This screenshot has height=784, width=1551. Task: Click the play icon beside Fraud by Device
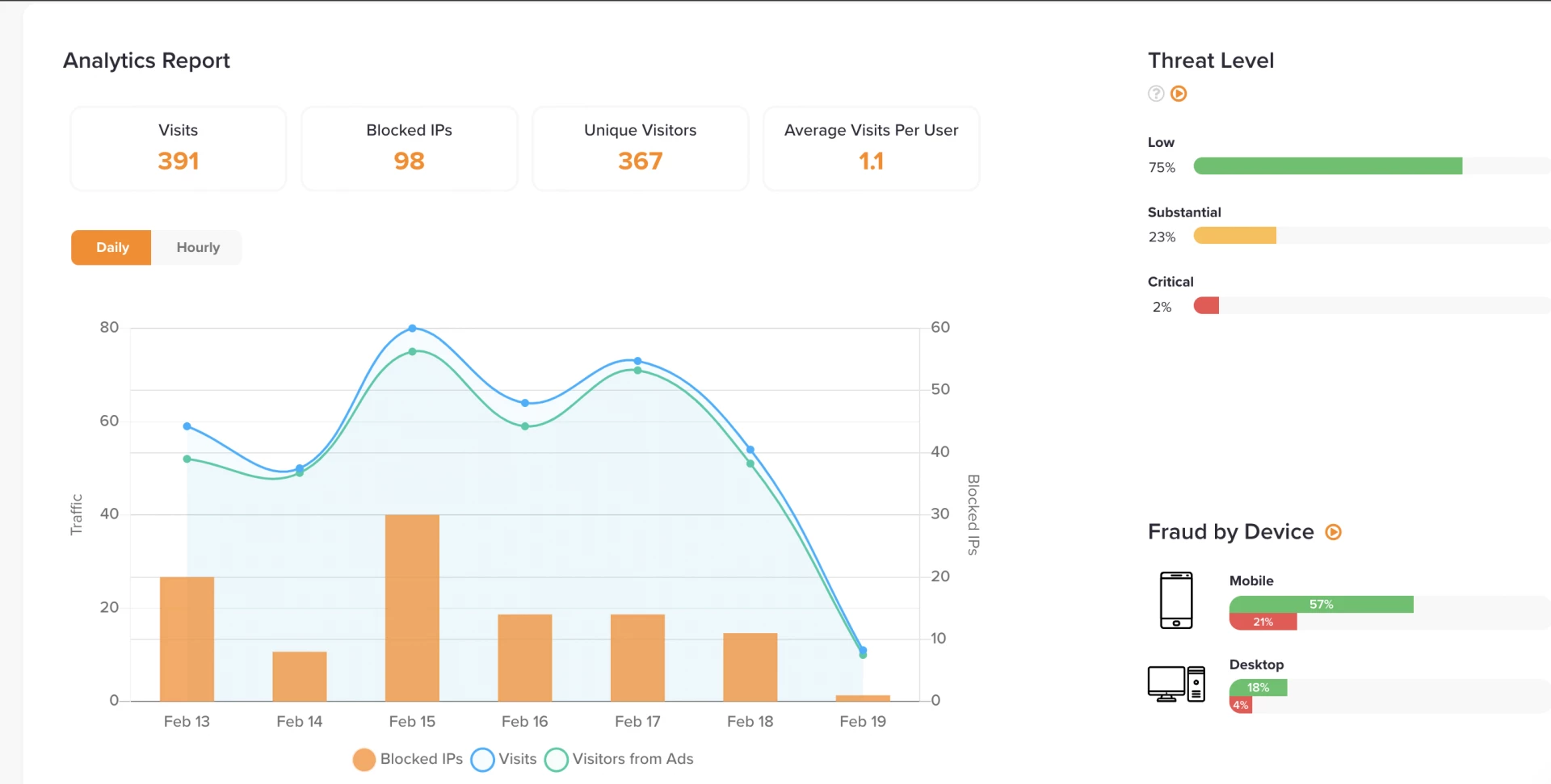pyautogui.click(x=1334, y=532)
